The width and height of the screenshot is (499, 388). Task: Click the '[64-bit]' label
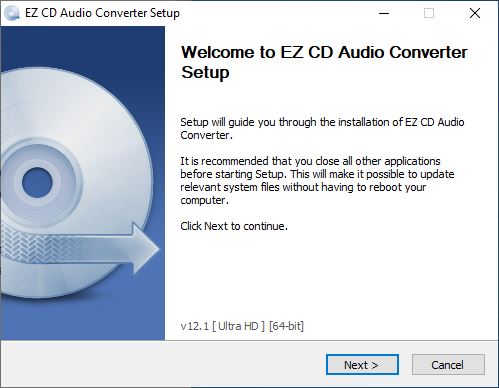pos(286,326)
